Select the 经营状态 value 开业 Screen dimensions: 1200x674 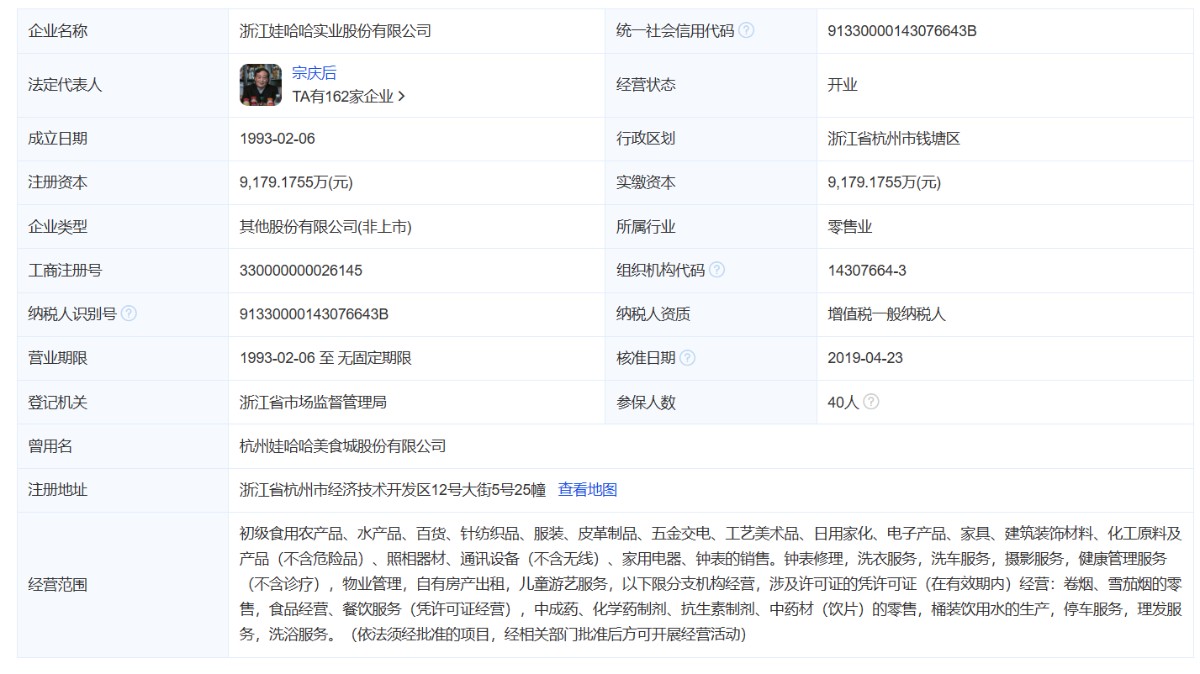pos(843,85)
